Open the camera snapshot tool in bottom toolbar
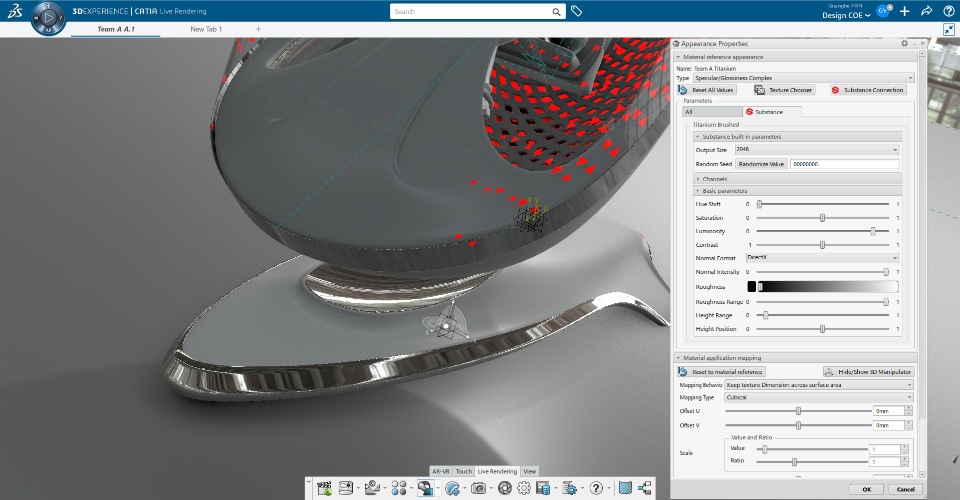 coord(478,488)
